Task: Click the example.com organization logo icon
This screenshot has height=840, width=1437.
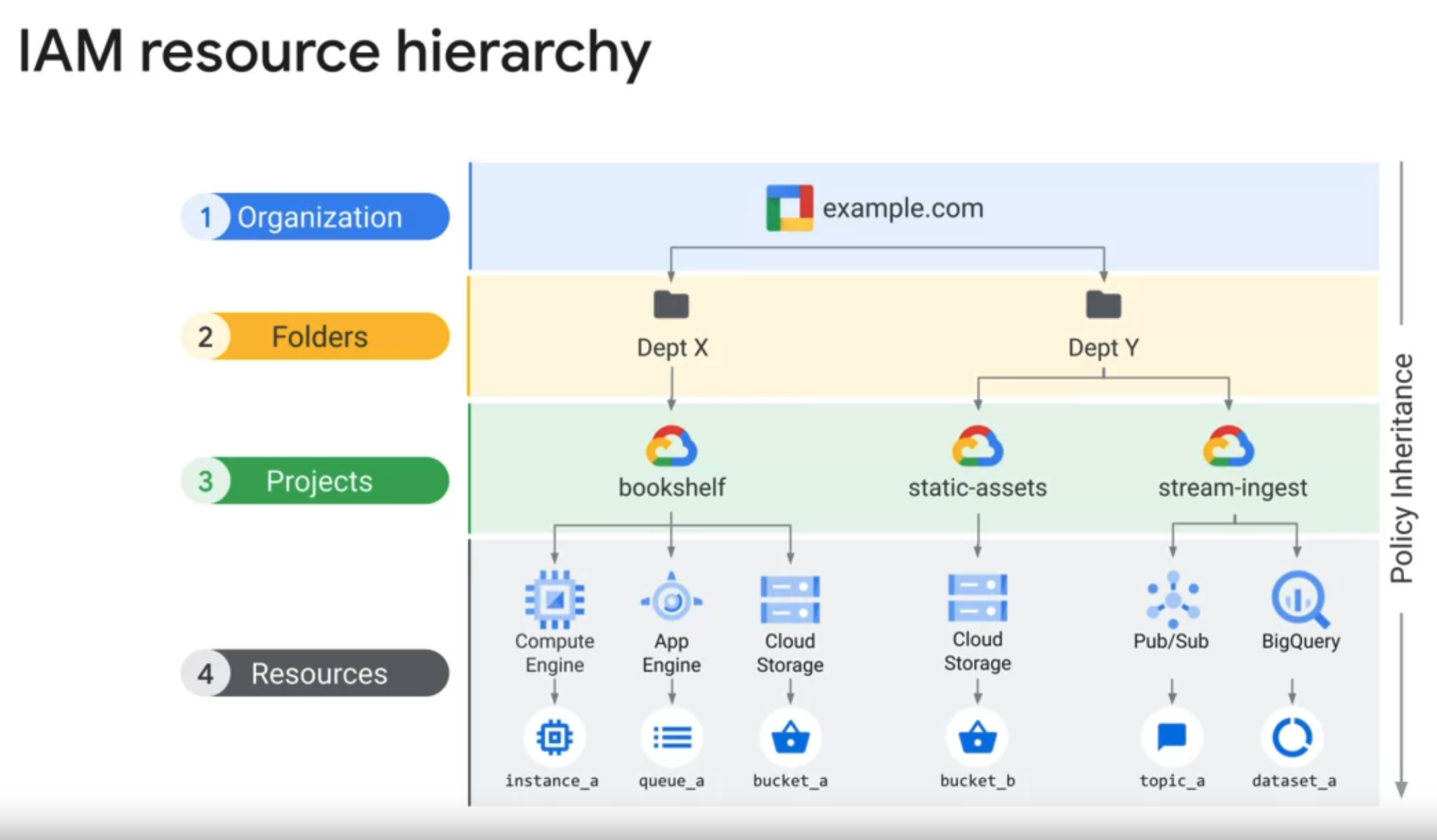Action: coord(789,208)
